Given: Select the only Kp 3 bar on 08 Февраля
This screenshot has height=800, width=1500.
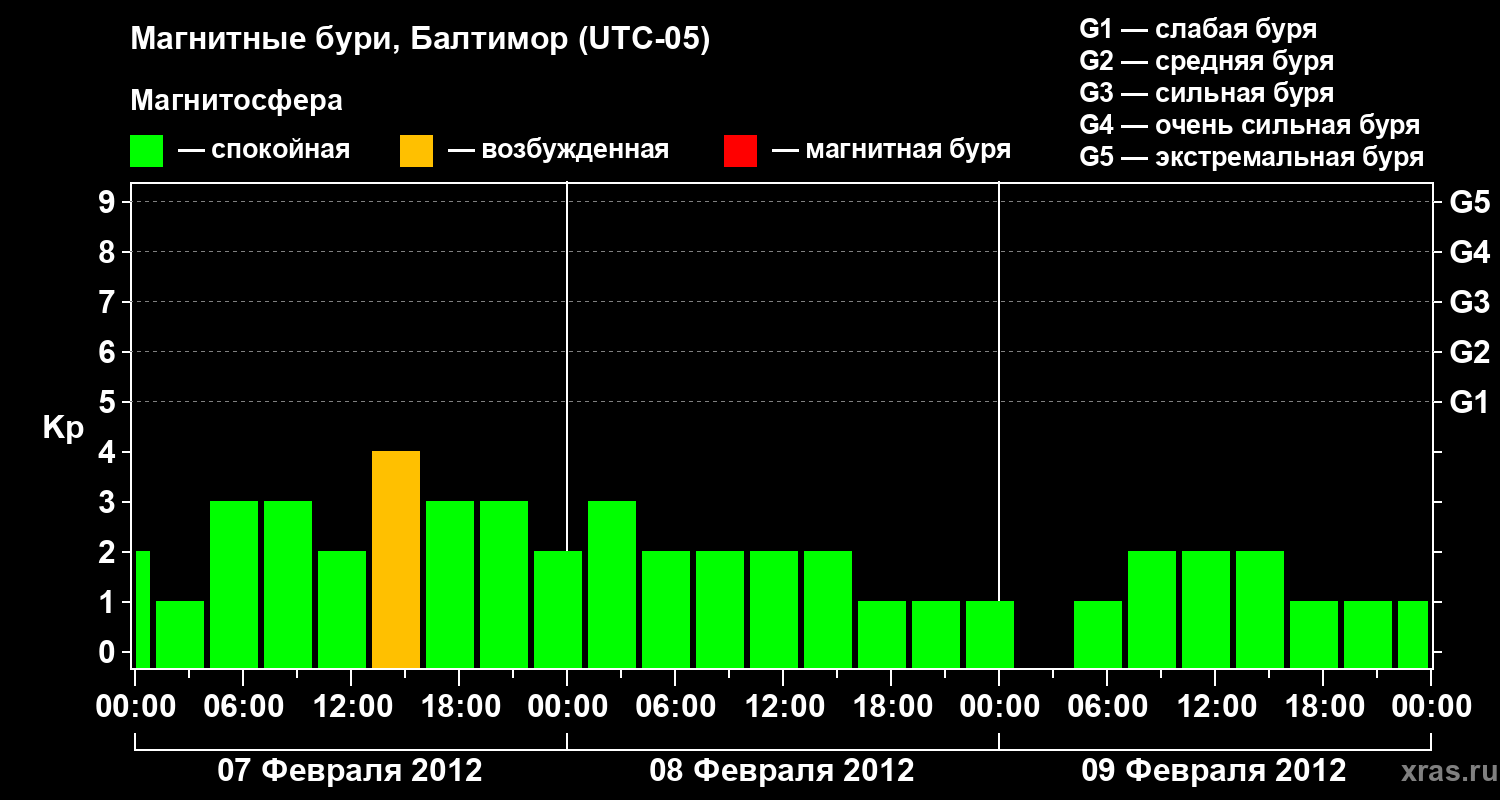Looking at the screenshot, I should pyautogui.click(x=612, y=585).
